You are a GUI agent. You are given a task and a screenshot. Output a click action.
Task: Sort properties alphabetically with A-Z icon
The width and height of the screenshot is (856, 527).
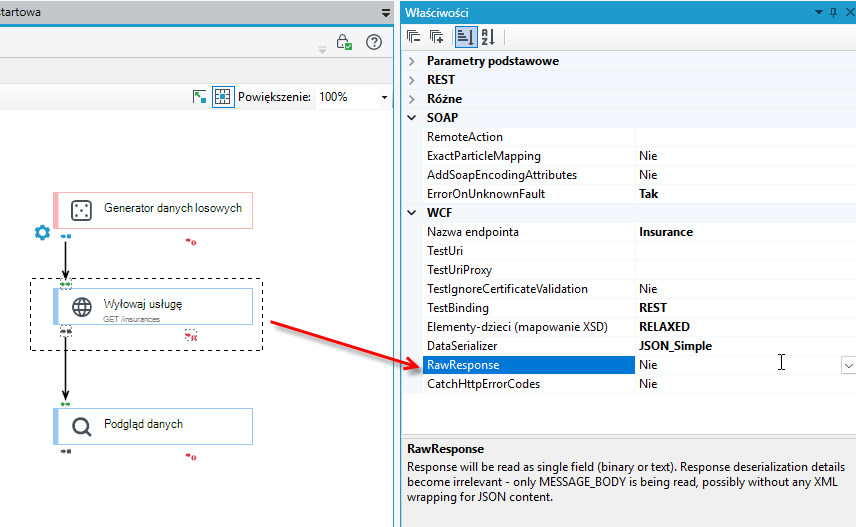click(488, 37)
